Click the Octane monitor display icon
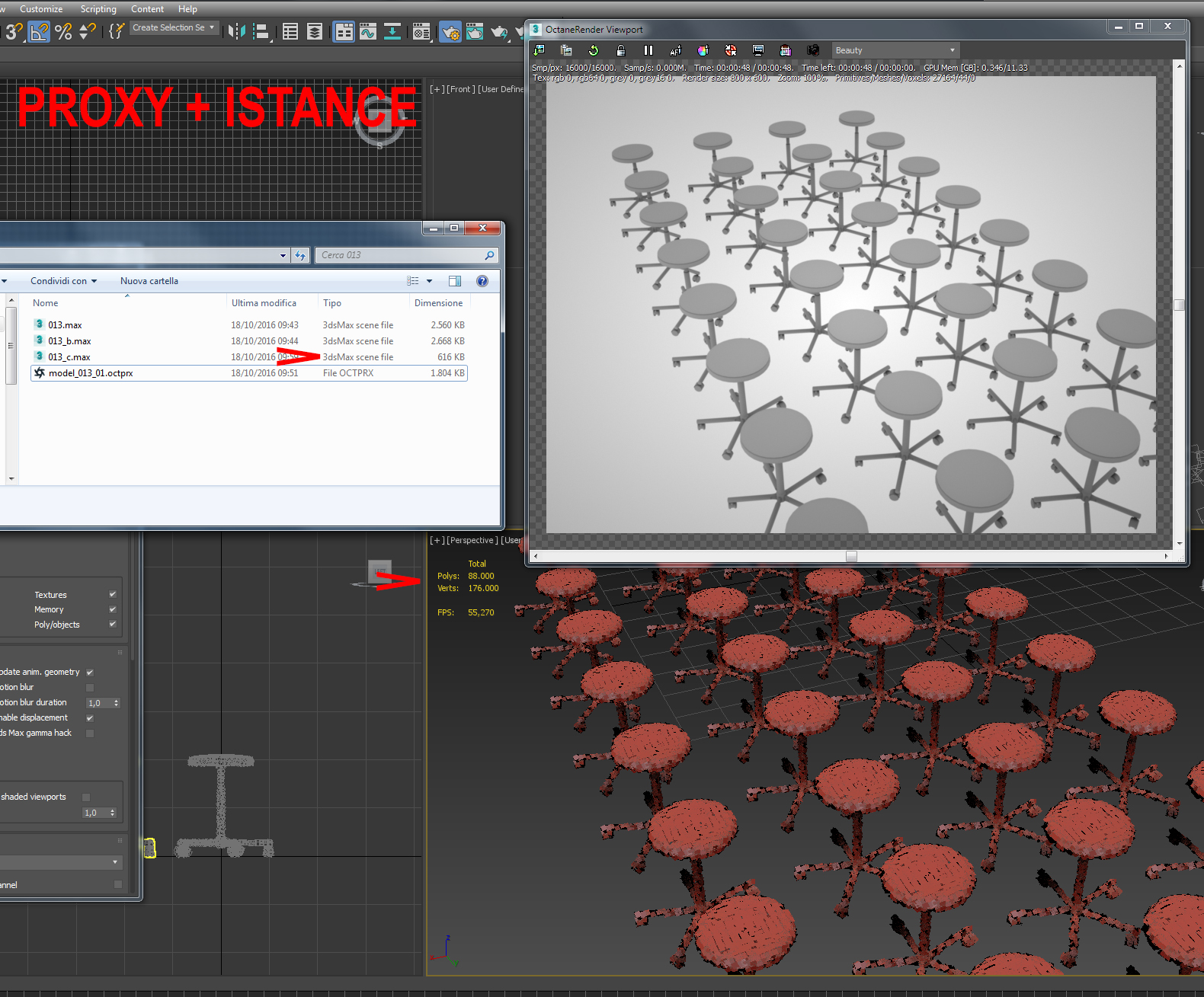This screenshot has width=1204, height=997. 758,50
